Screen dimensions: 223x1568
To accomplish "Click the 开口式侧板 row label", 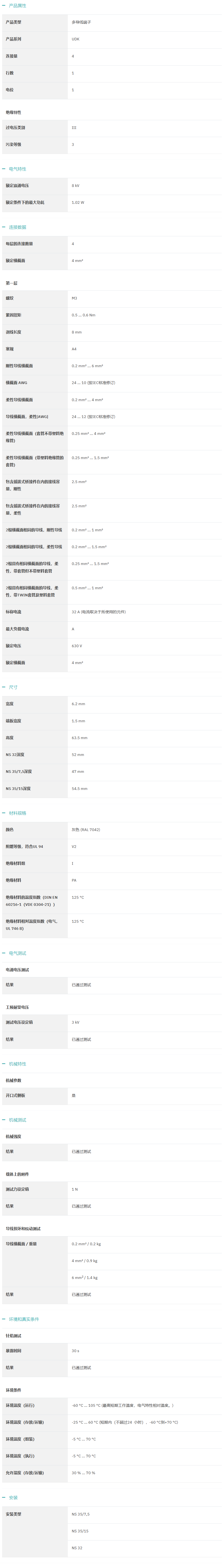I will click(x=15, y=1096).
